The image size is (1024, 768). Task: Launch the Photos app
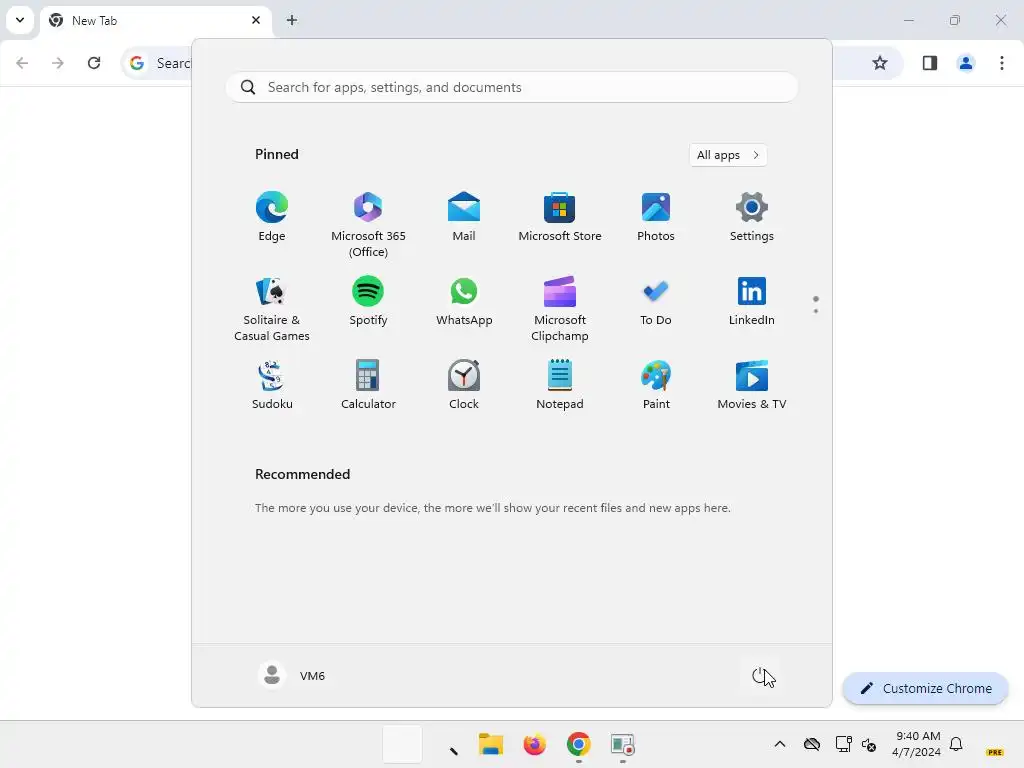click(656, 217)
